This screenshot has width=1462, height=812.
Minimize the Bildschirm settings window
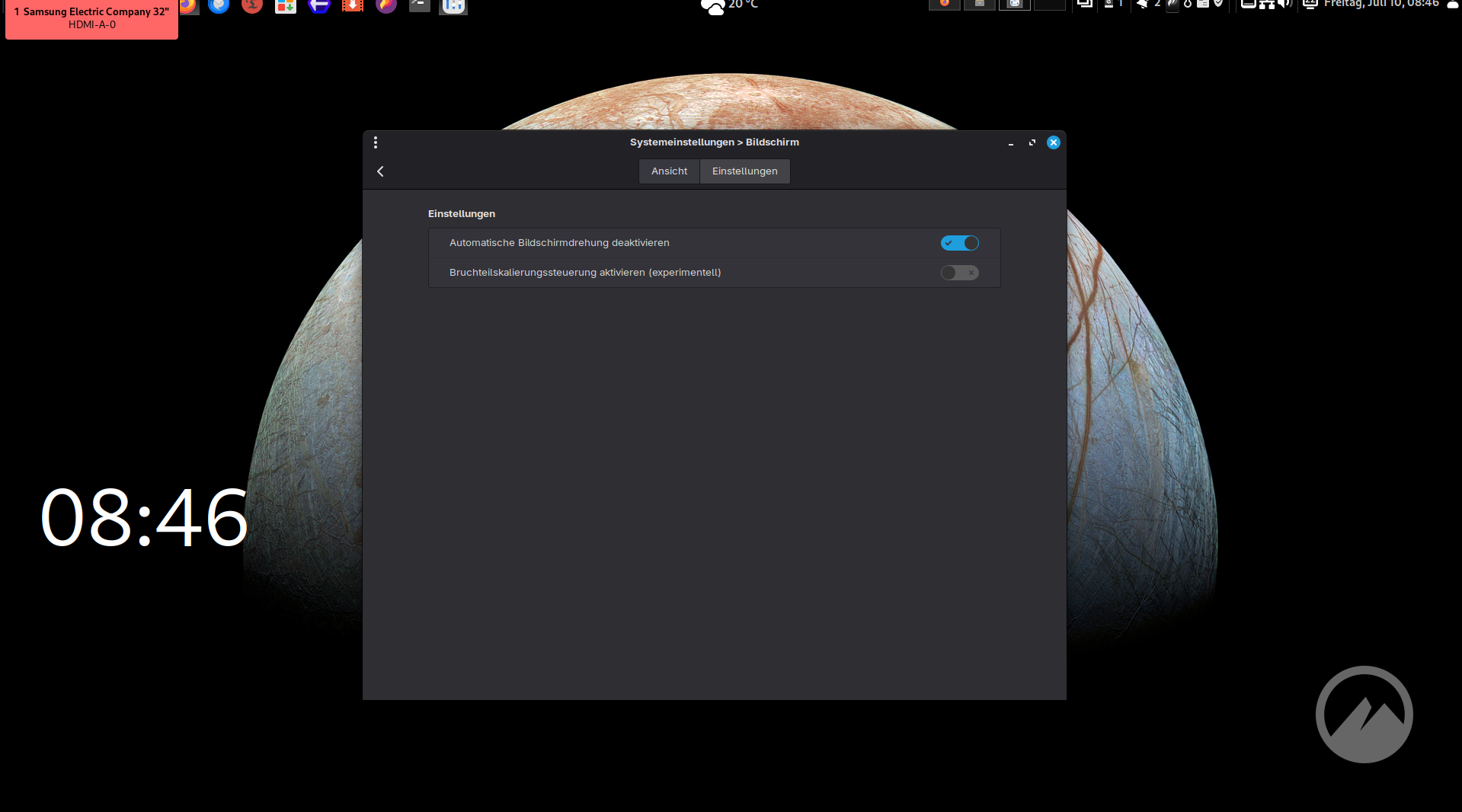click(x=1011, y=142)
